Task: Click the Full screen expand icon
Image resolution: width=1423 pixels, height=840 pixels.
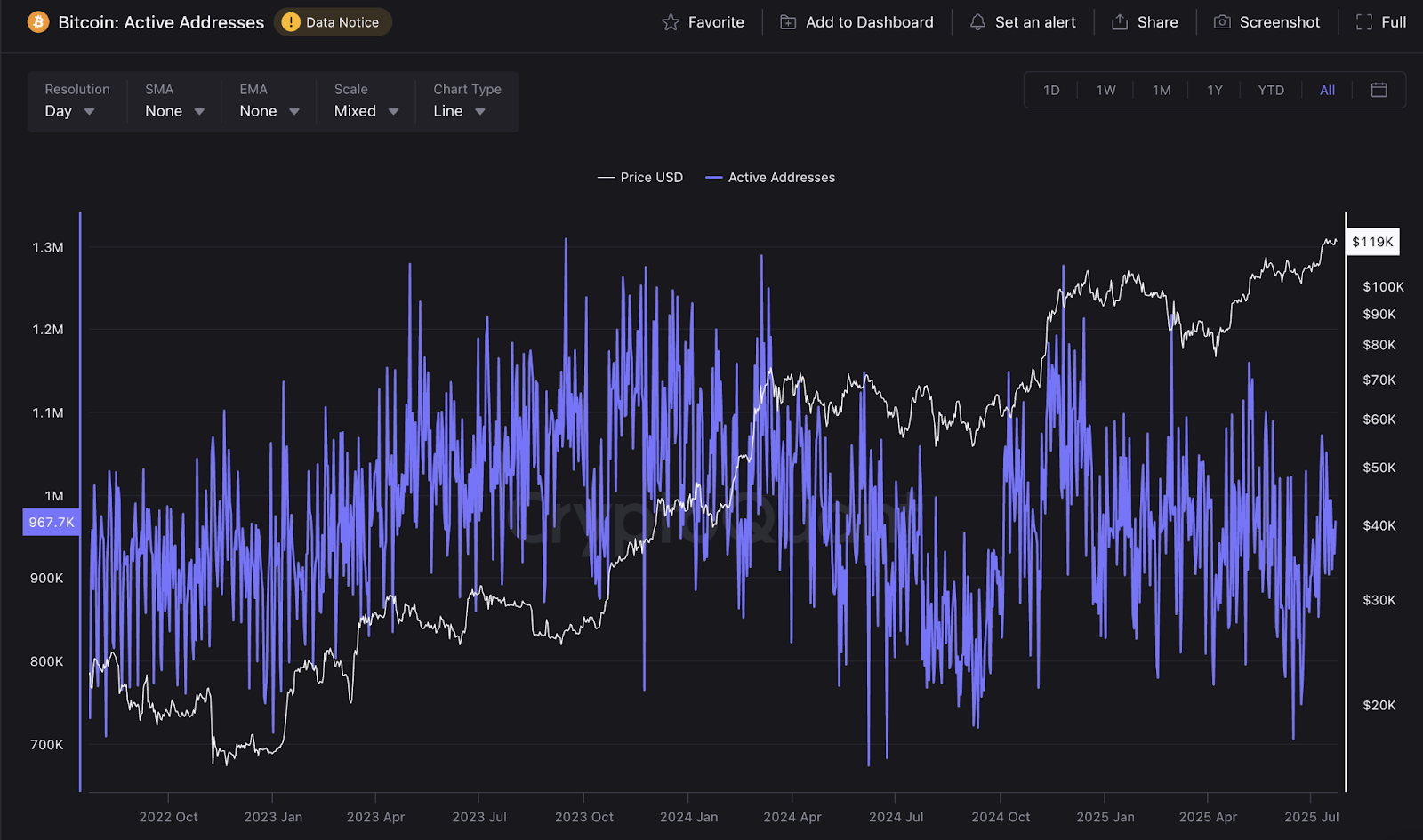Action: point(1364,22)
